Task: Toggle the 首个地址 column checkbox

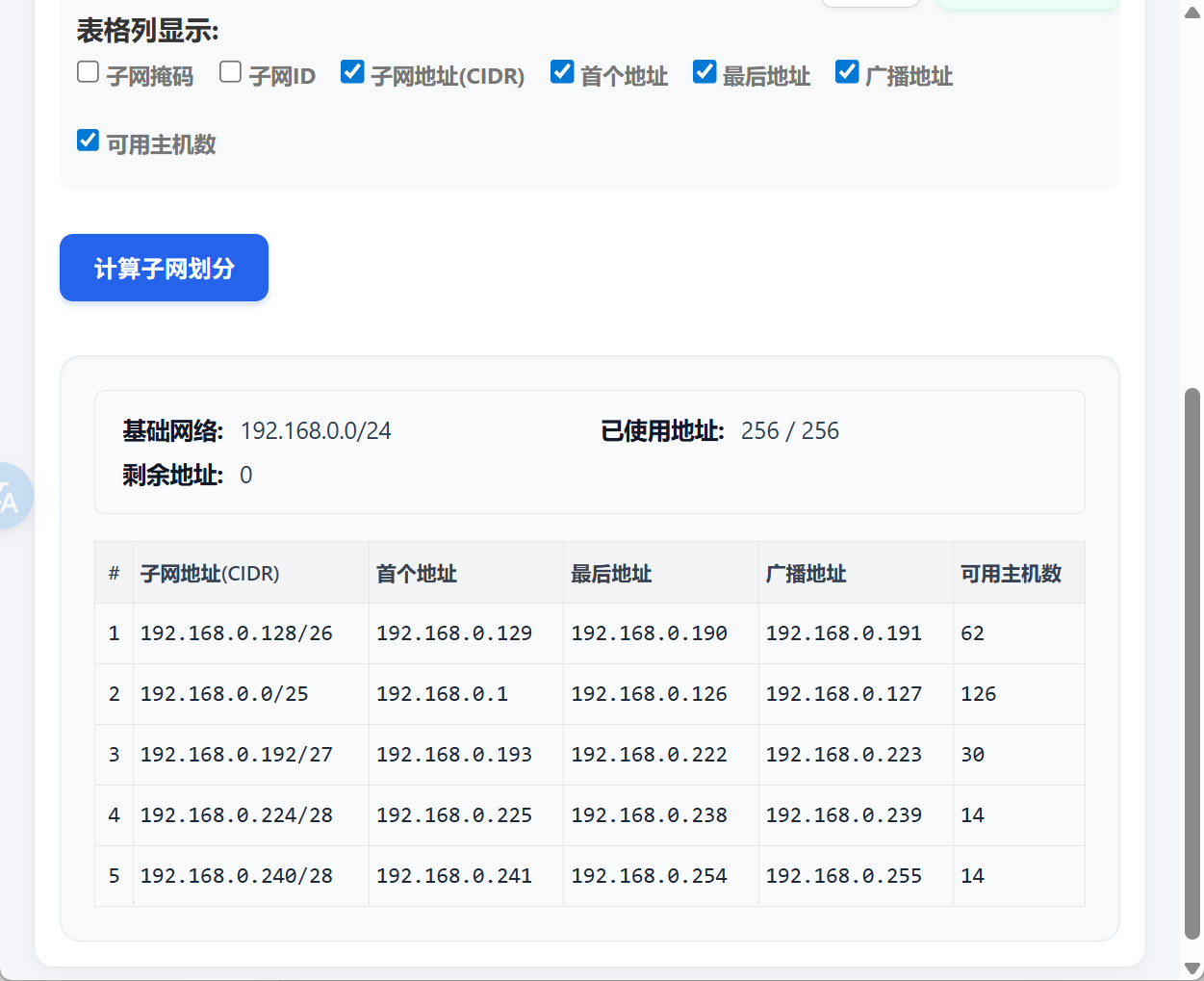Action: [x=562, y=72]
